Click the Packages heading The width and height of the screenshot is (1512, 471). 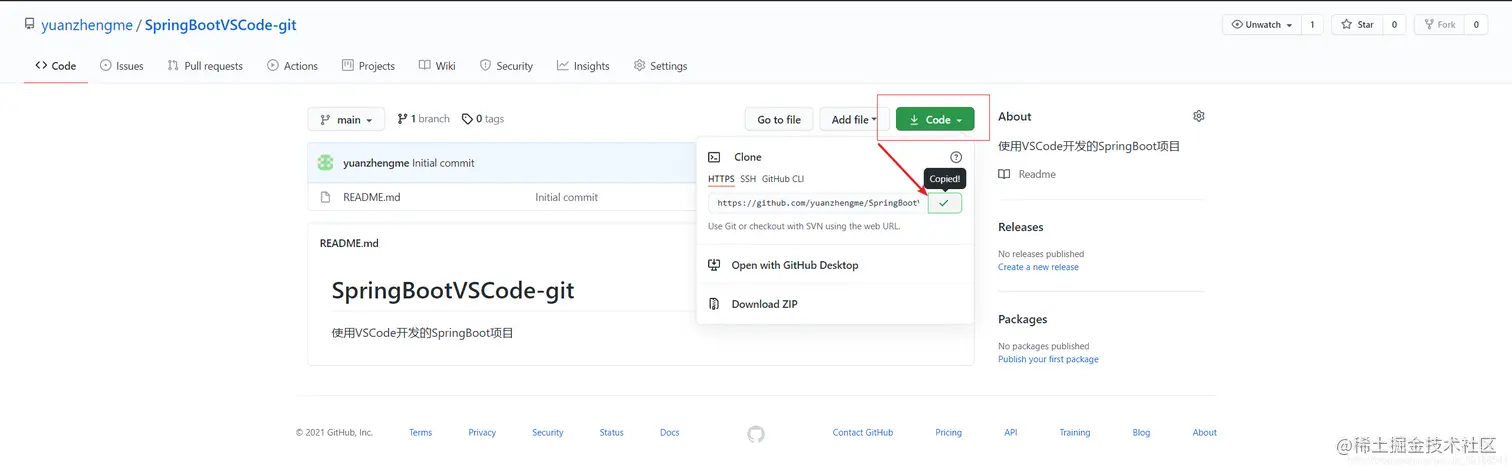(1022, 319)
